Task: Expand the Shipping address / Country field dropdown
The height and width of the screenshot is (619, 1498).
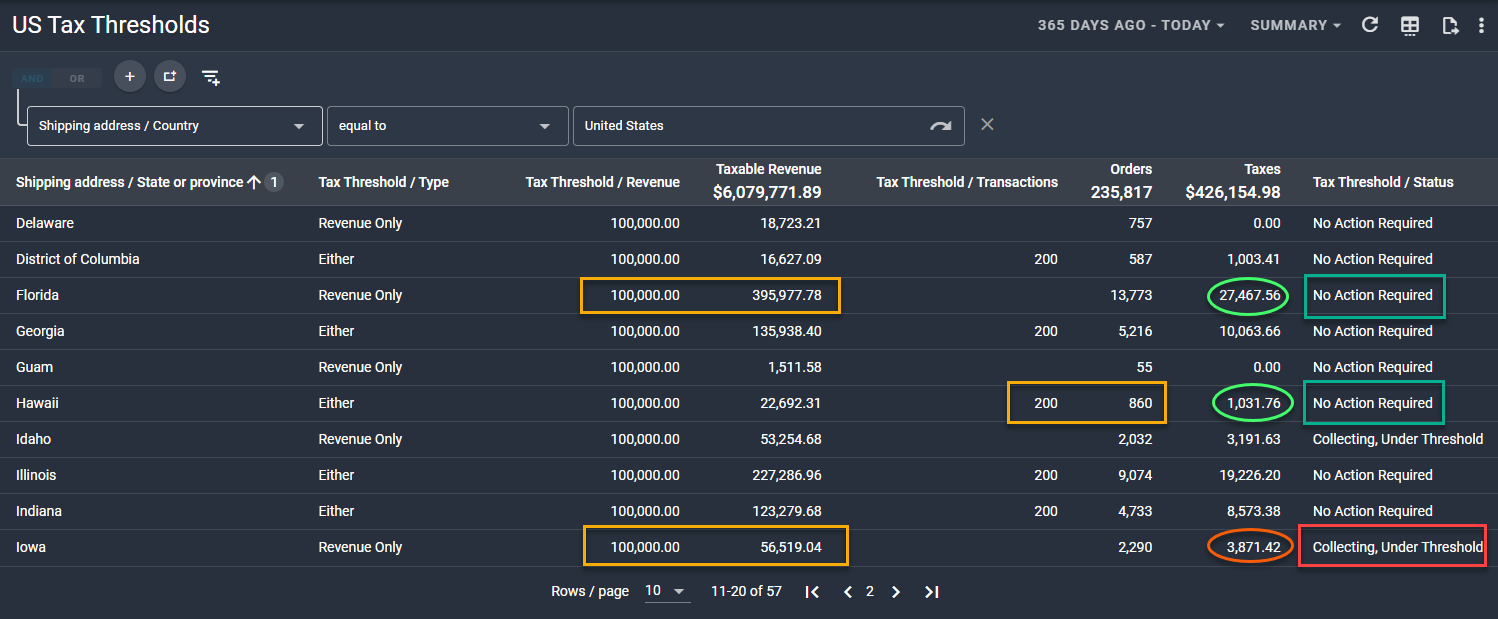Action: click(x=175, y=126)
